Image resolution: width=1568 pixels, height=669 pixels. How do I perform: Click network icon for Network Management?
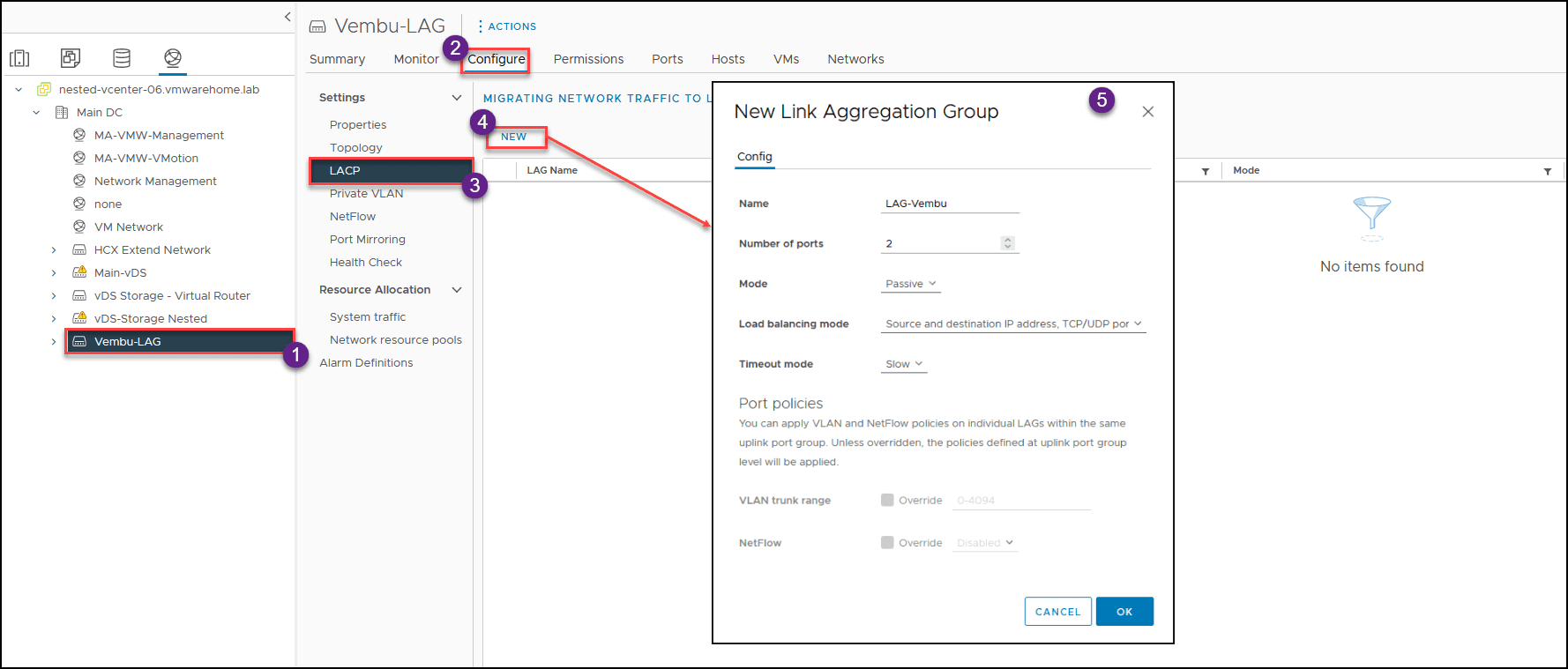[x=79, y=181]
